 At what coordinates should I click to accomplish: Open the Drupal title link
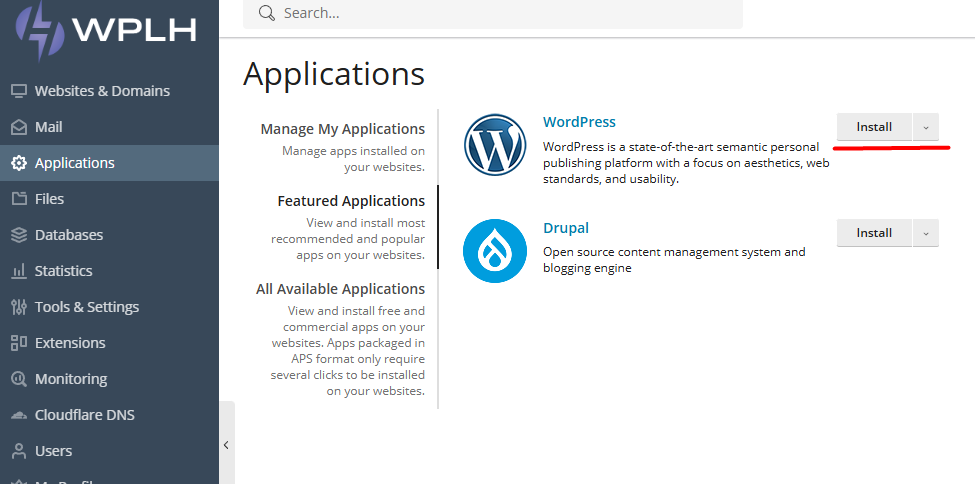click(566, 228)
